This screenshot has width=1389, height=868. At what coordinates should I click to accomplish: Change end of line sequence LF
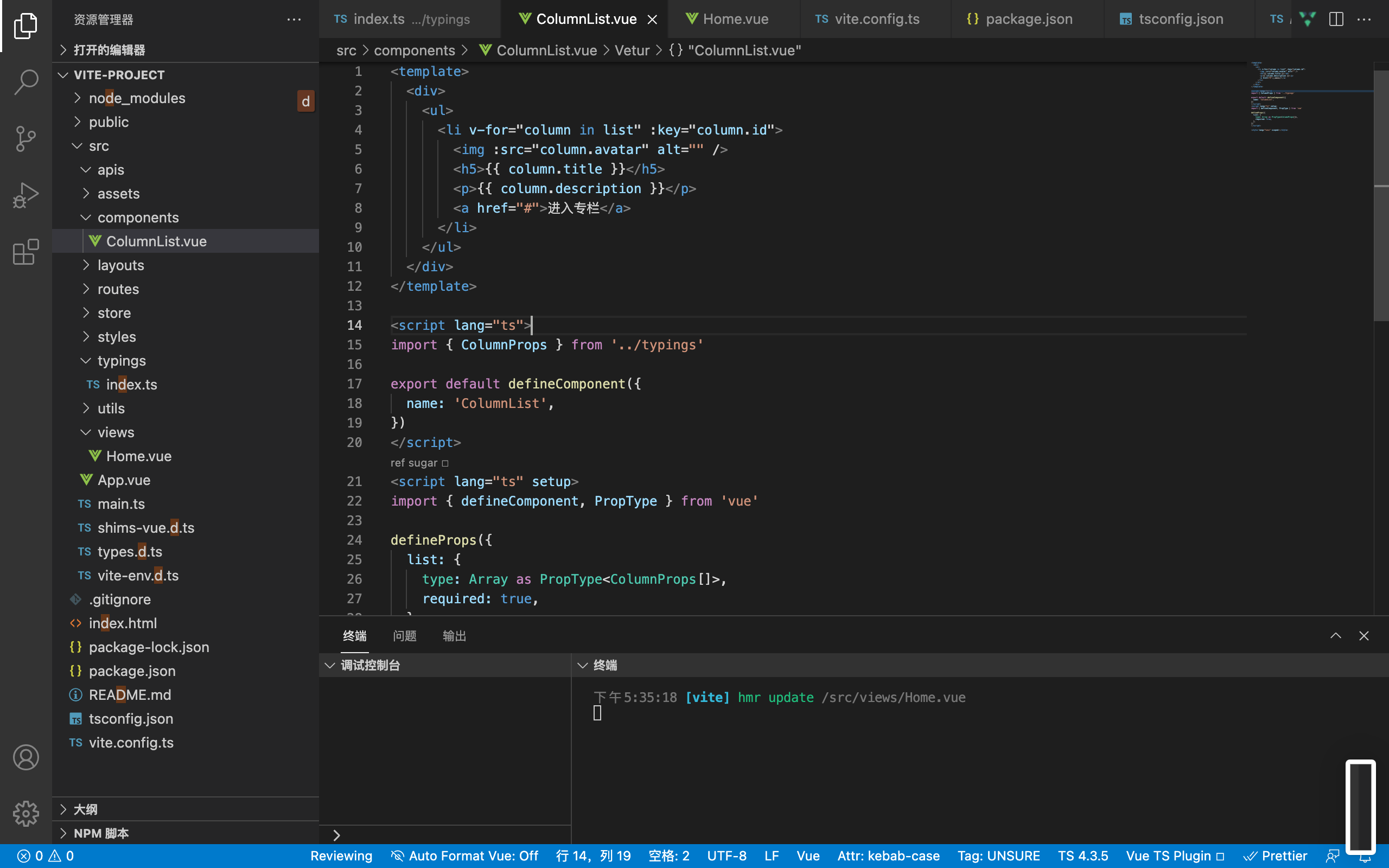coord(772,856)
